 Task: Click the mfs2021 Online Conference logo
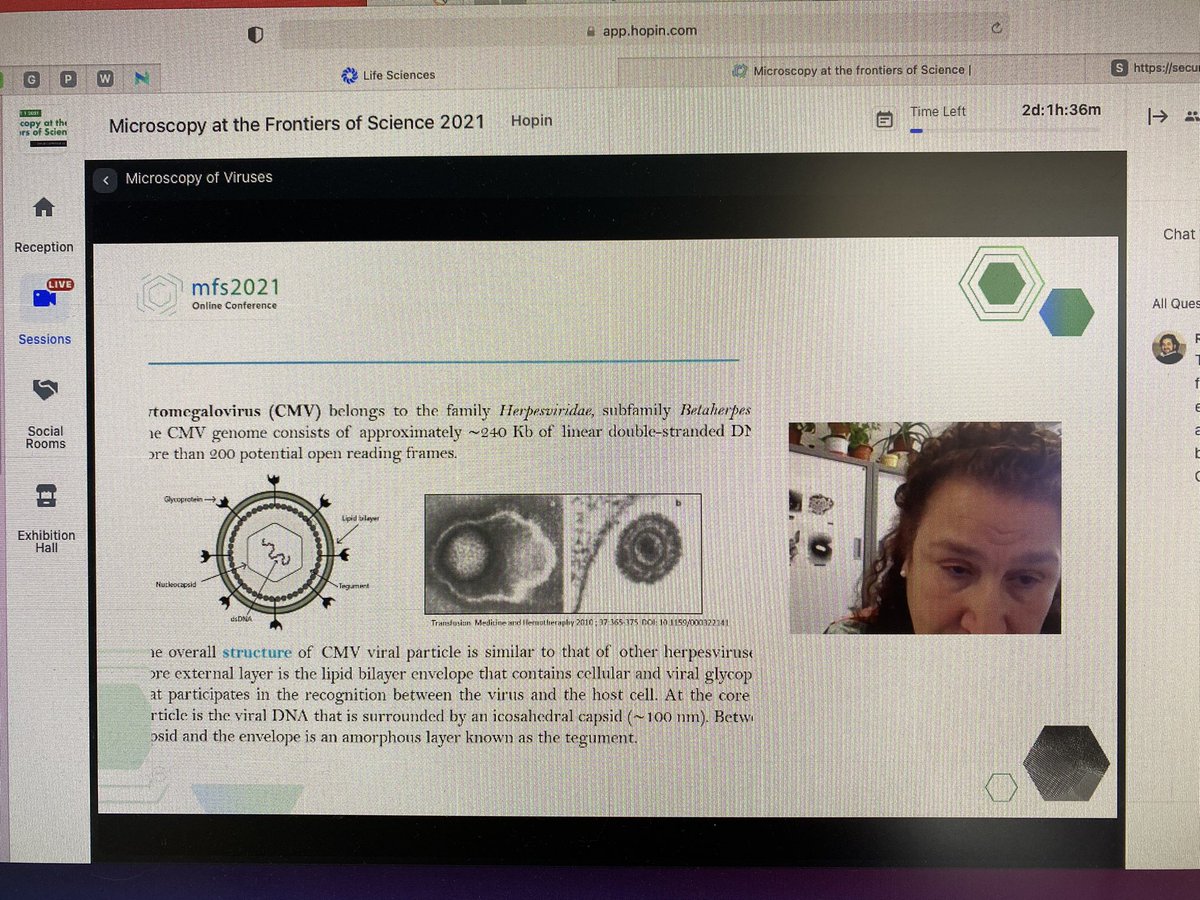coord(208,293)
